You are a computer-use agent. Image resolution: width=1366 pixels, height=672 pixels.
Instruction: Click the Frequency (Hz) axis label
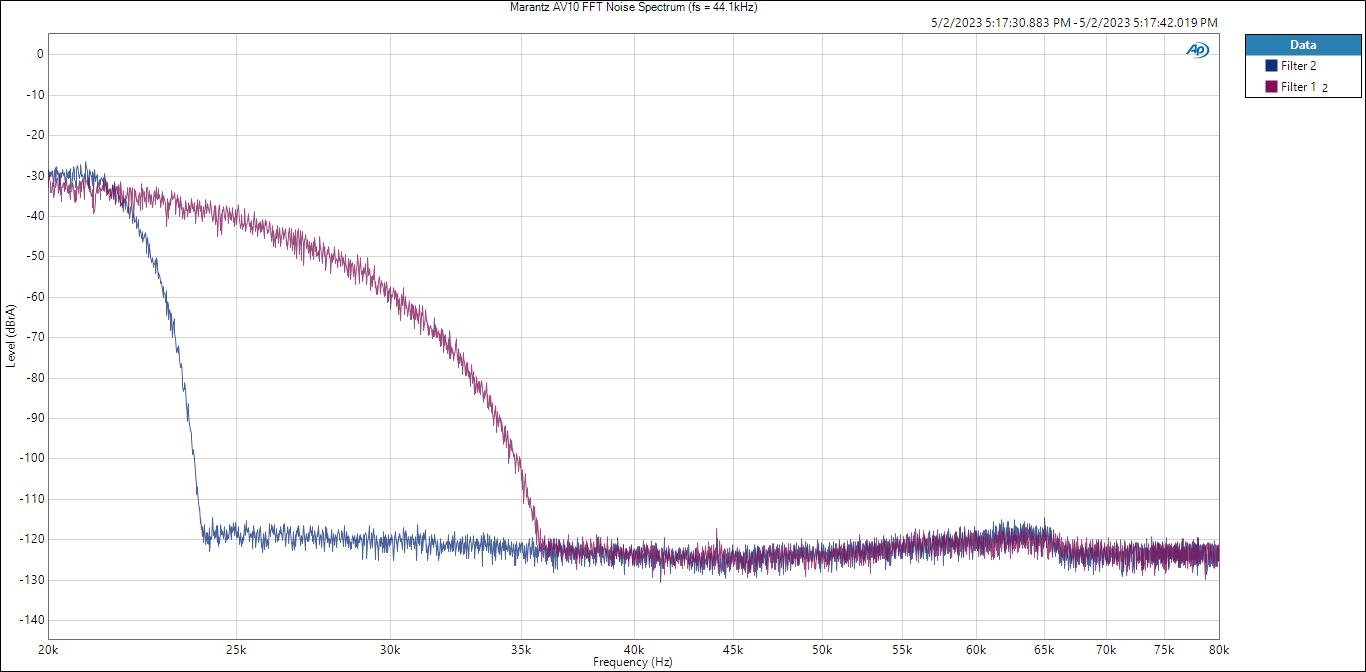633,662
